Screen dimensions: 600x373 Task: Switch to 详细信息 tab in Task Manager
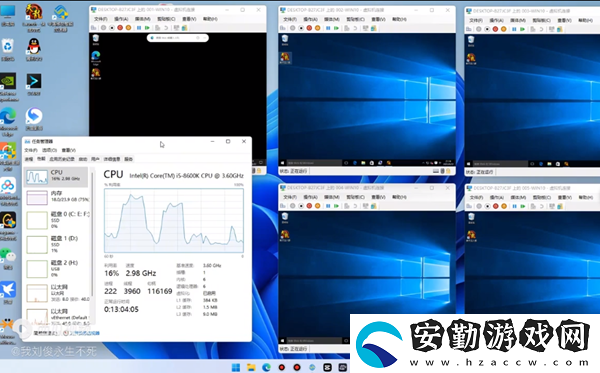(x=112, y=159)
